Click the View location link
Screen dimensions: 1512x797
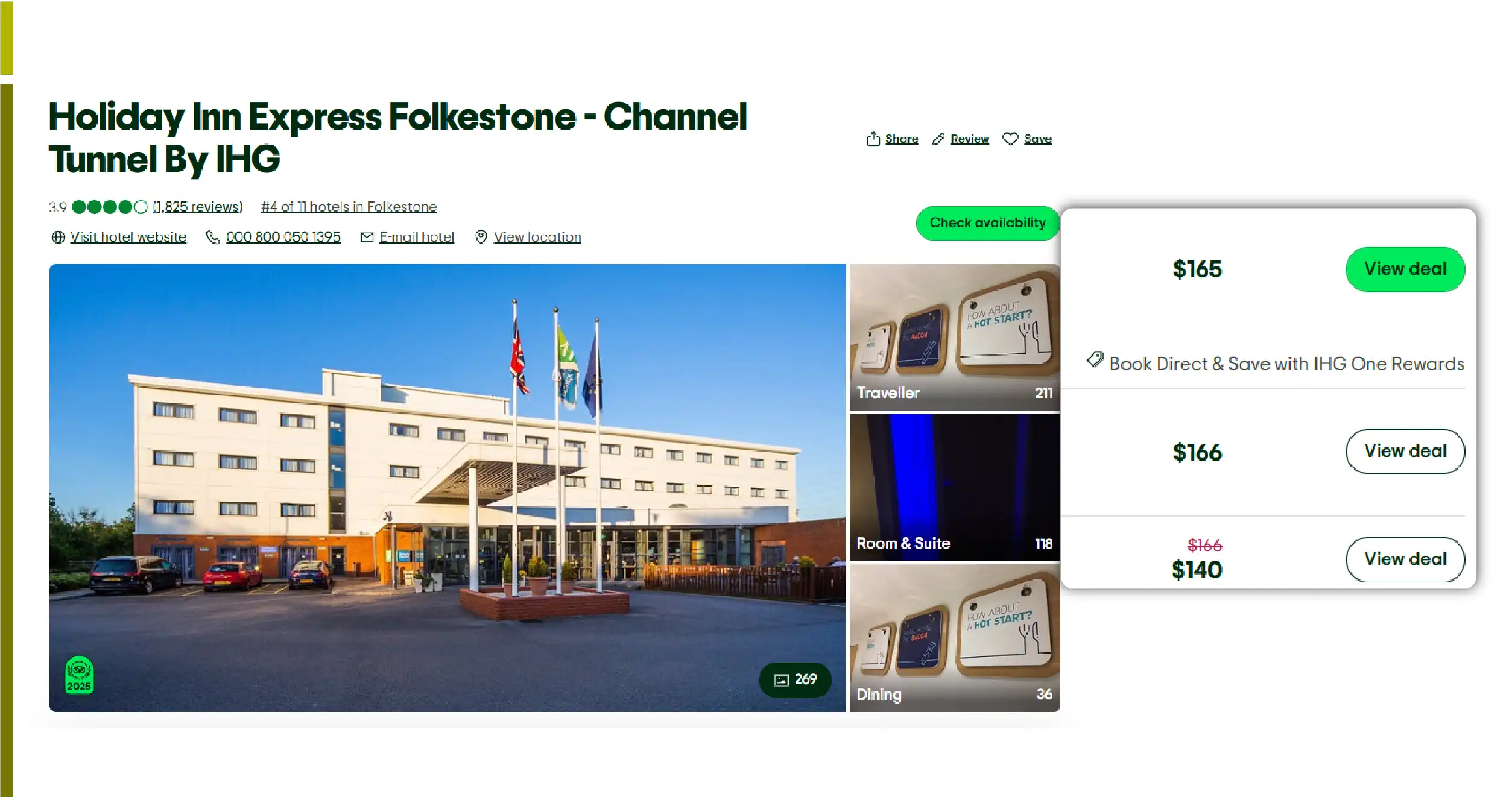click(x=537, y=237)
